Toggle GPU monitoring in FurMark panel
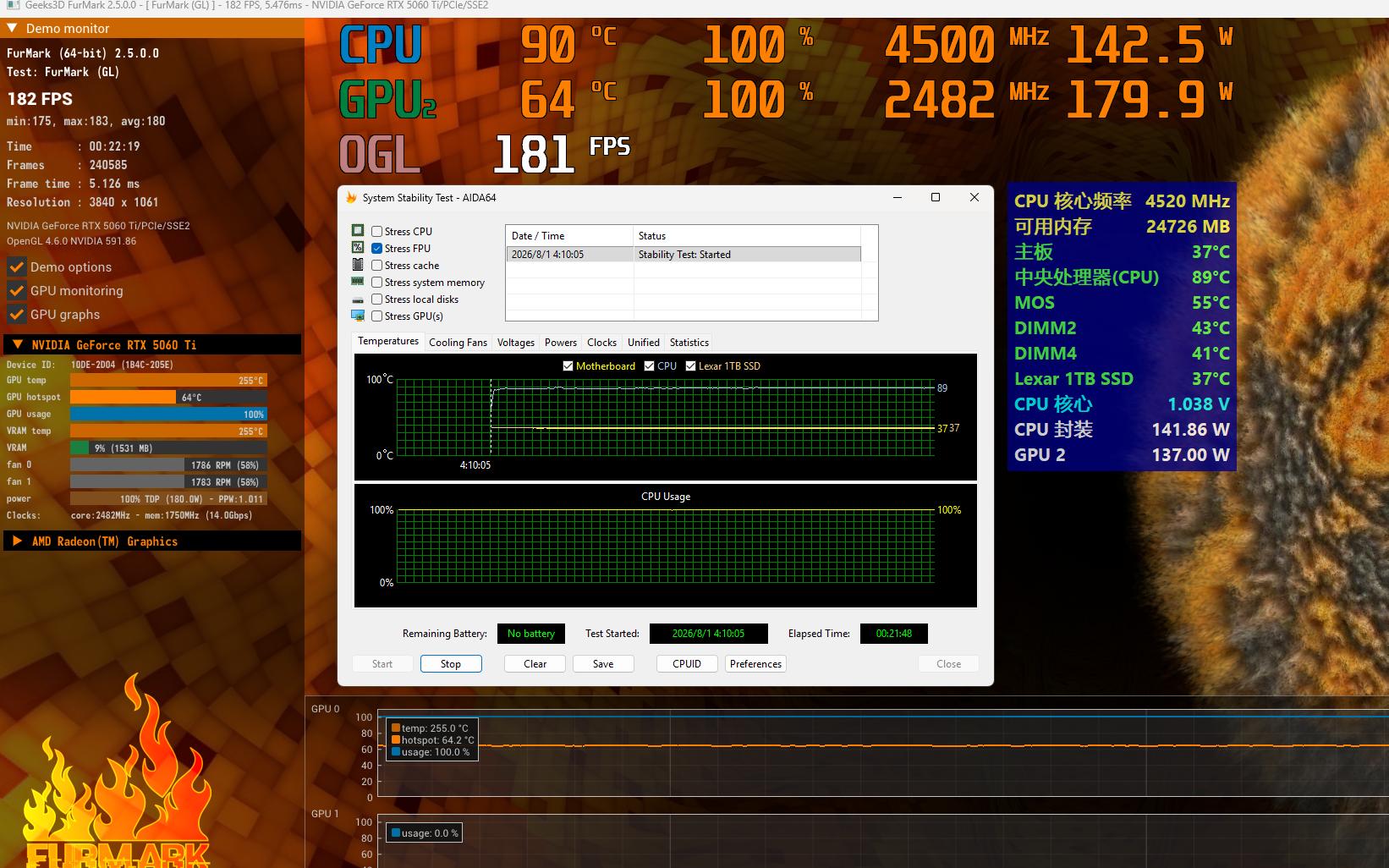The image size is (1389, 868). click(x=16, y=290)
